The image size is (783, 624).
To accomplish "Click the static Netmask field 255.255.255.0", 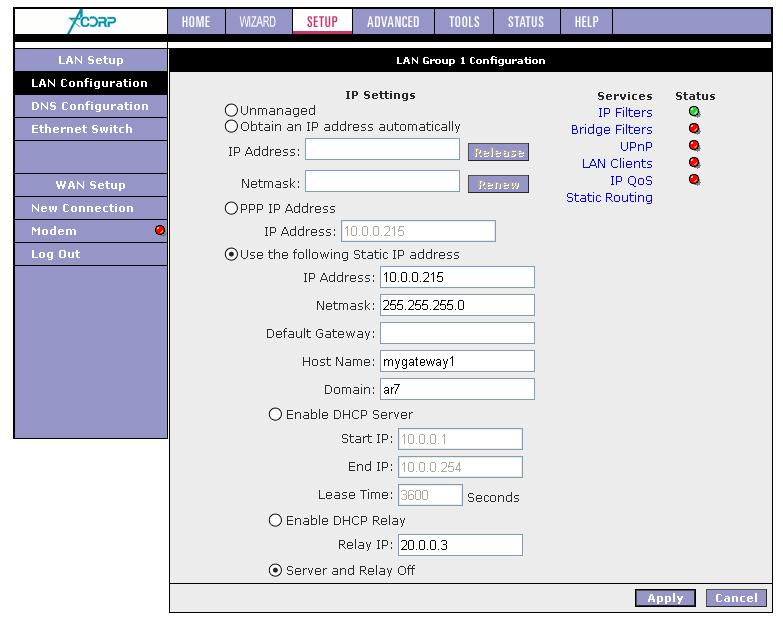I will click(457, 305).
